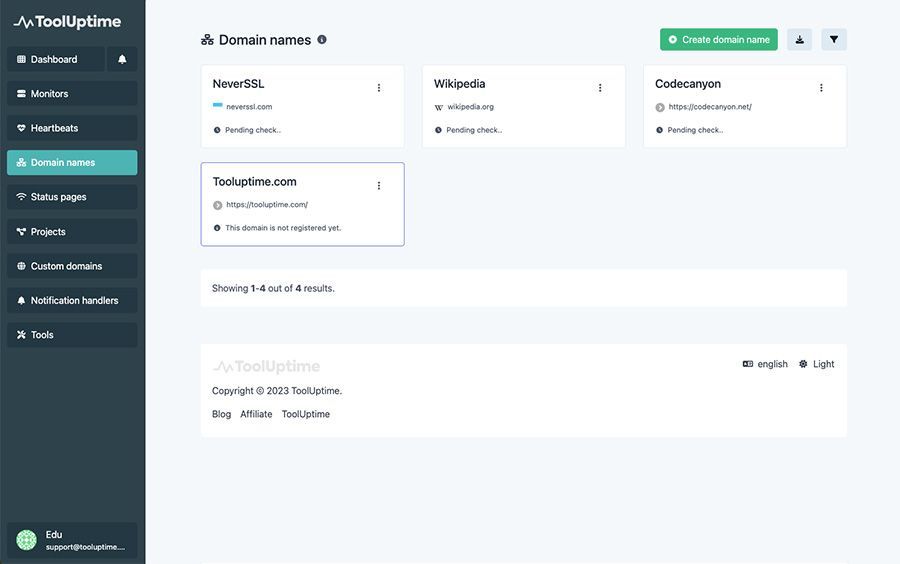Image resolution: width=900 pixels, height=564 pixels.
Task: Click the ToolUptime logo in sidebar
Action: [67, 22]
